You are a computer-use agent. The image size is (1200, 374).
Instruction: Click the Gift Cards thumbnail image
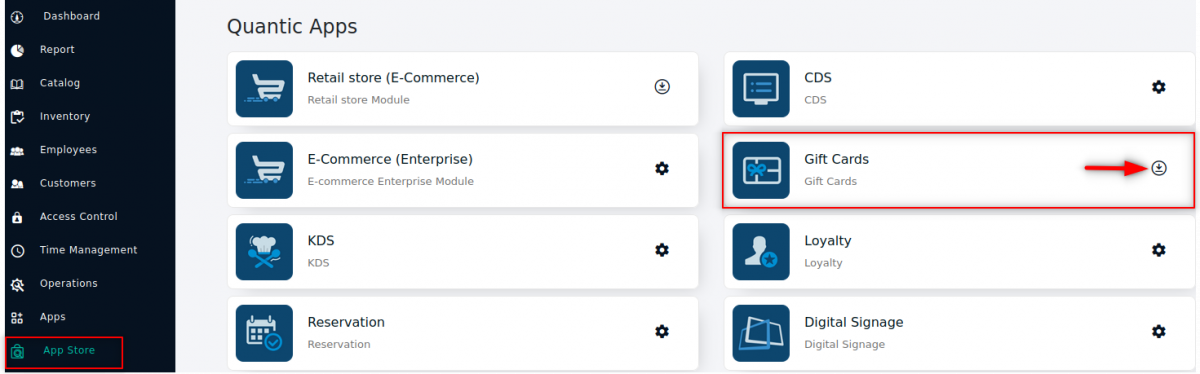point(762,169)
